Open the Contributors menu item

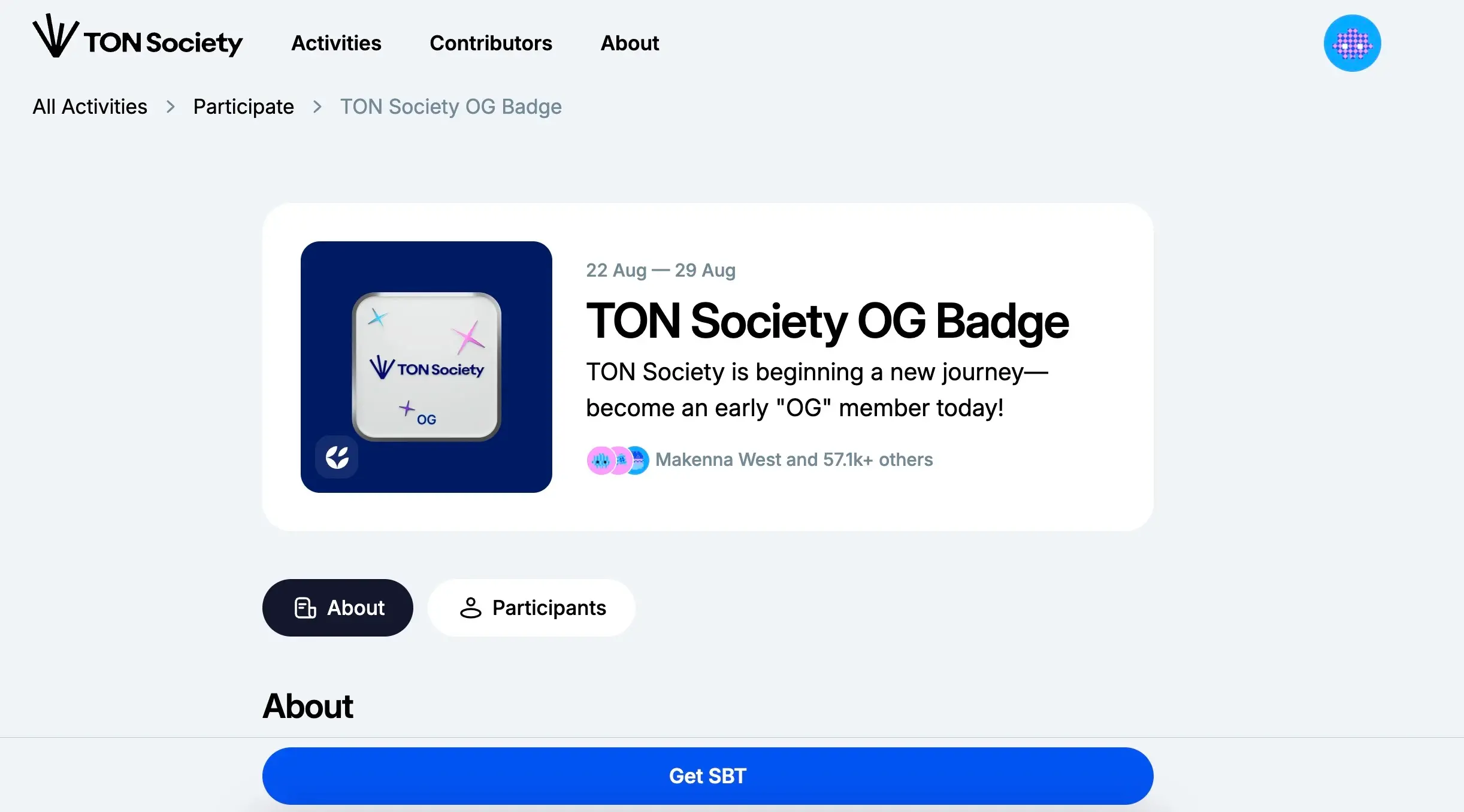coord(491,43)
